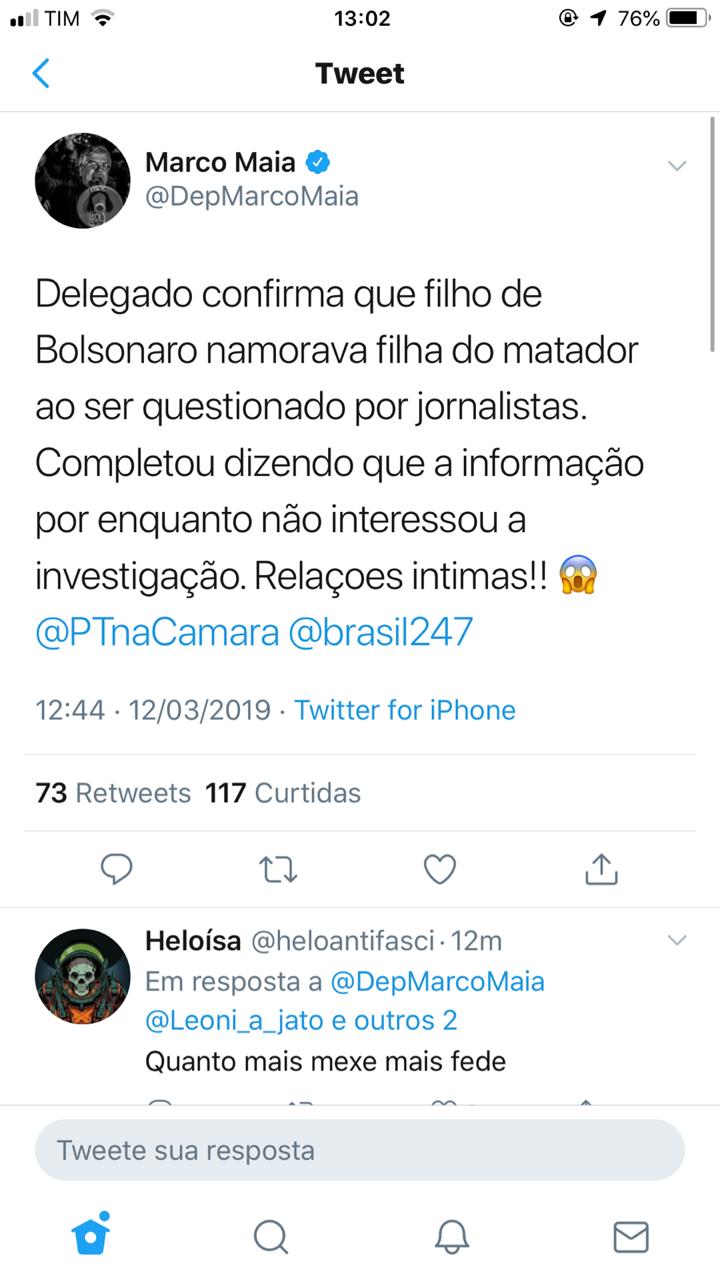The width and height of the screenshot is (720, 1280).
Task: Share the tweet via share icon
Action: coord(601,869)
